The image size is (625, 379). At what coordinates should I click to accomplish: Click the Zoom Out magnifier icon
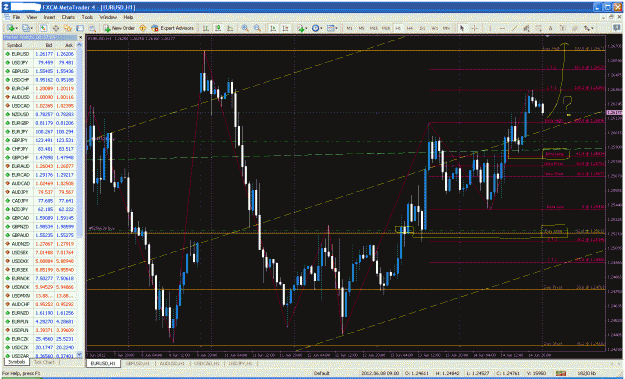pos(257,28)
